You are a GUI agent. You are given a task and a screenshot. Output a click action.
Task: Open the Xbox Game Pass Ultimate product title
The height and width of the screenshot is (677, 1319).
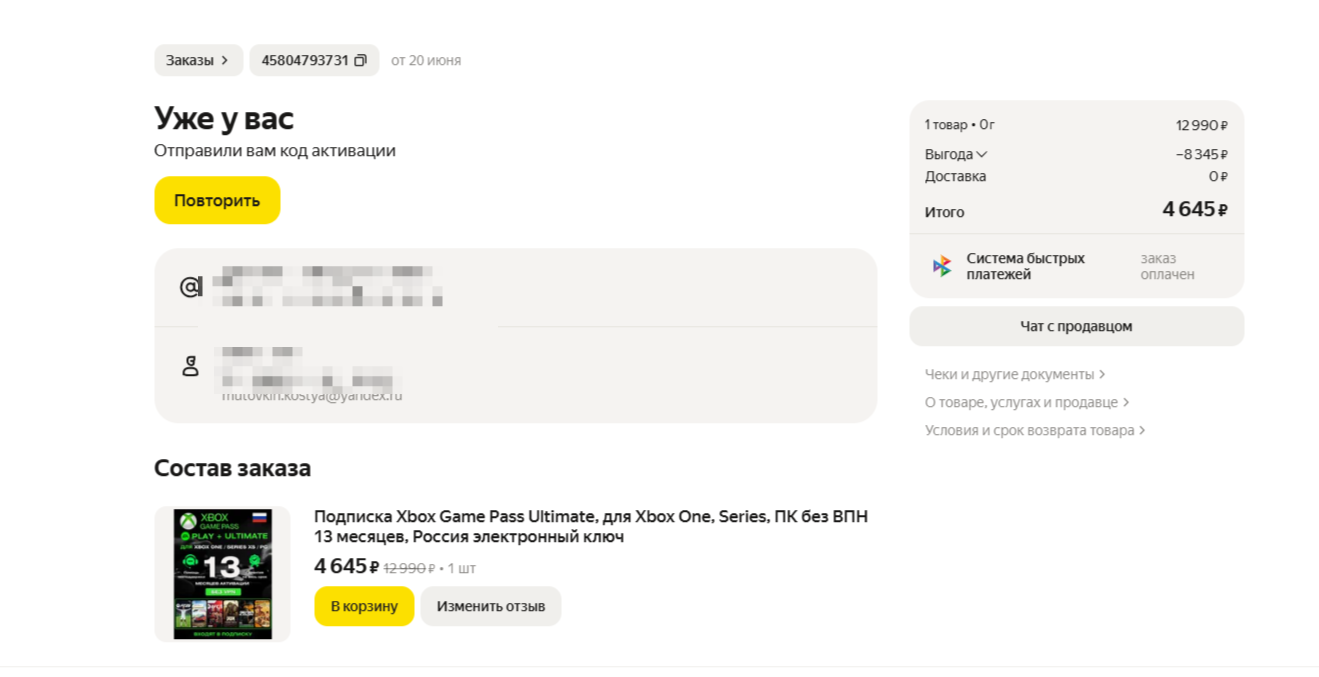point(591,527)
